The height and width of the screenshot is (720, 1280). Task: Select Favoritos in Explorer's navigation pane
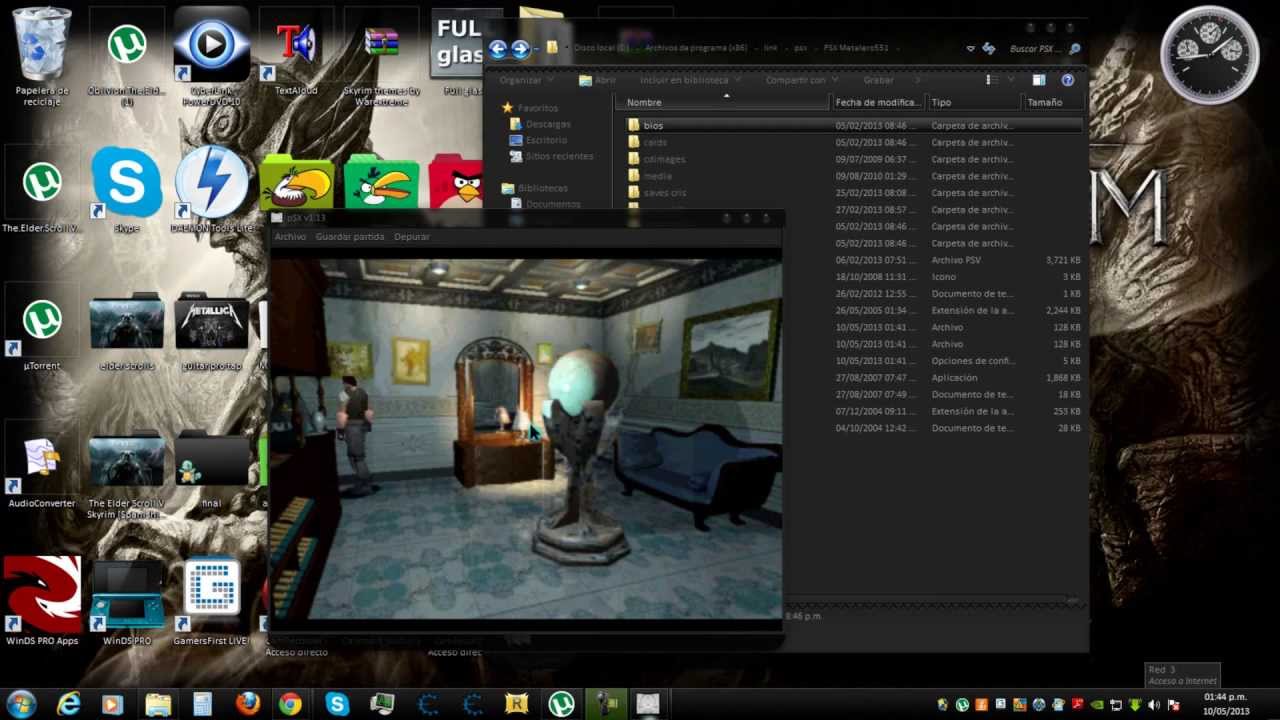538,108
